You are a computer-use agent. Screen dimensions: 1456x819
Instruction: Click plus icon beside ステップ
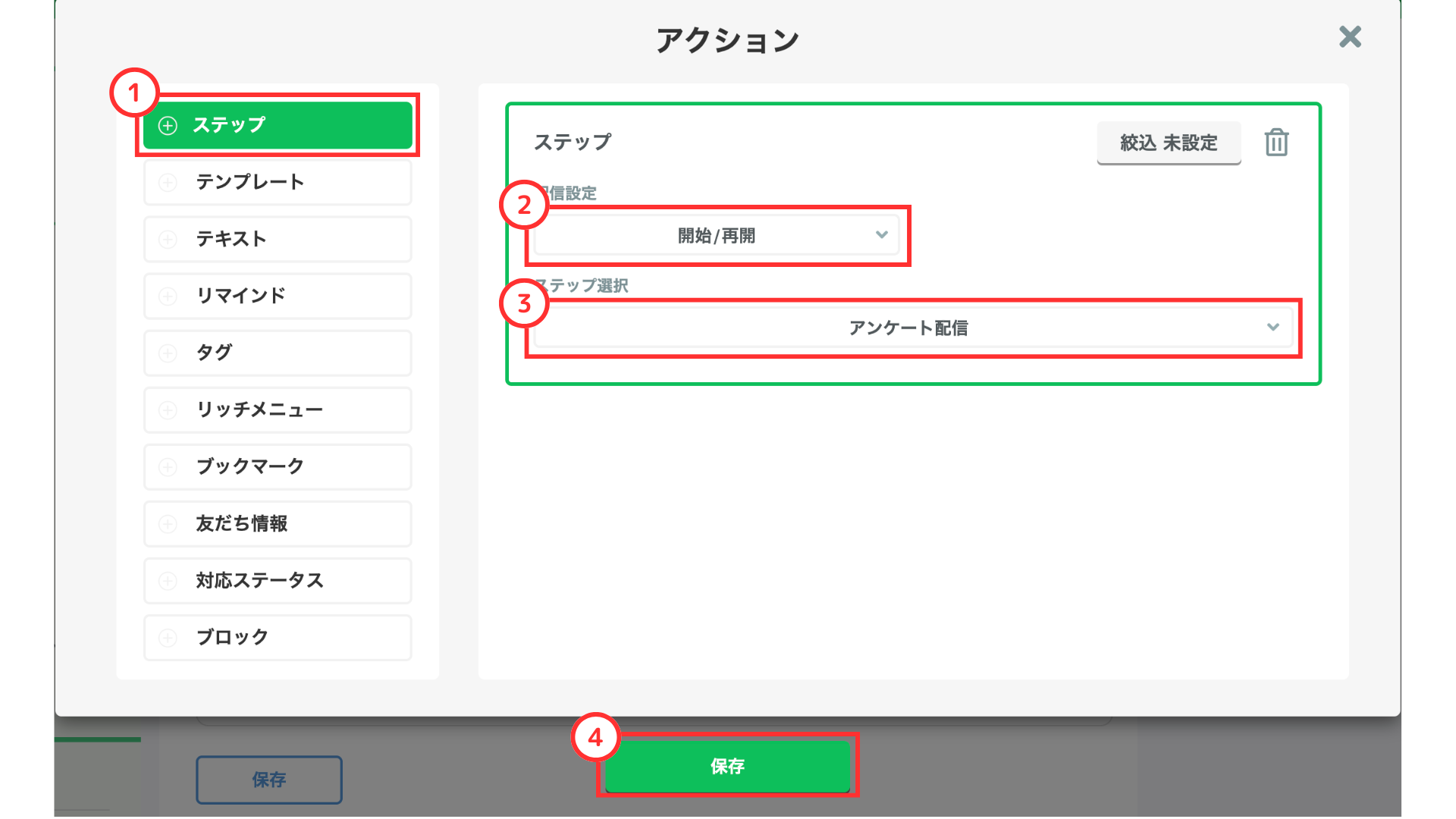click(168, 125)
